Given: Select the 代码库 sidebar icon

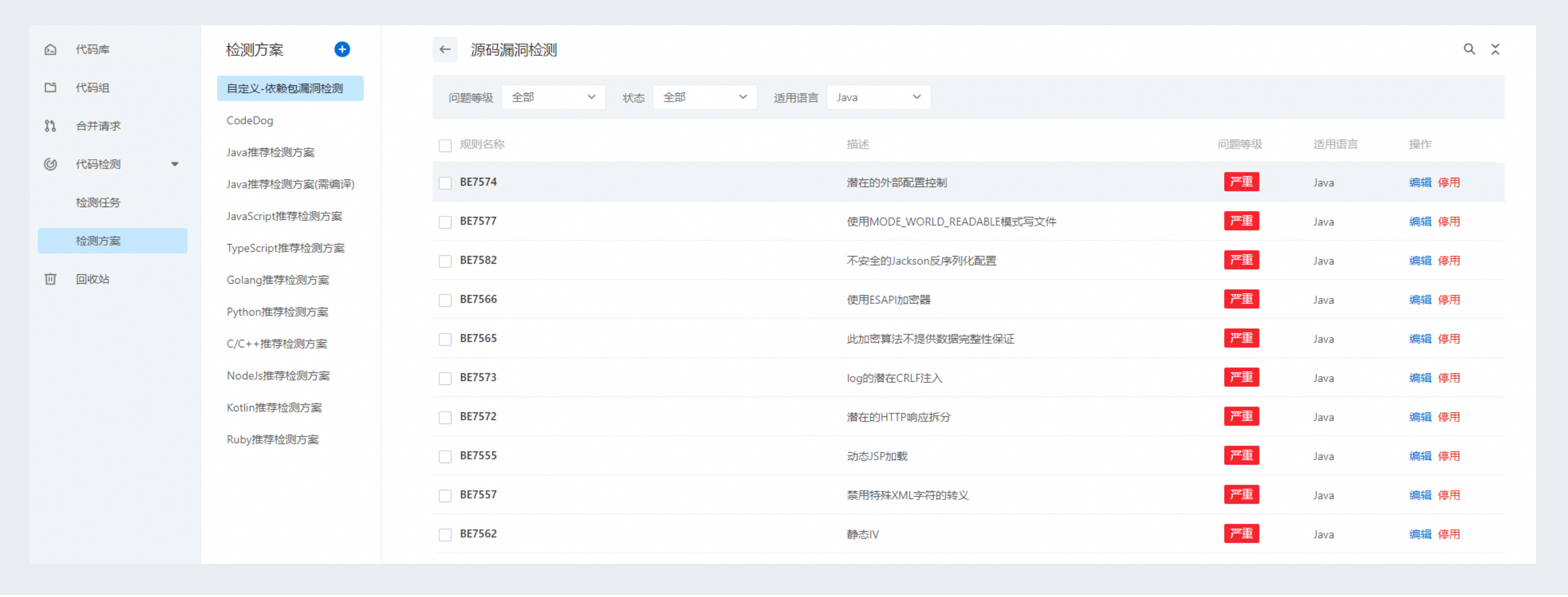Looking at the screenshot, I should click(51, 50).
